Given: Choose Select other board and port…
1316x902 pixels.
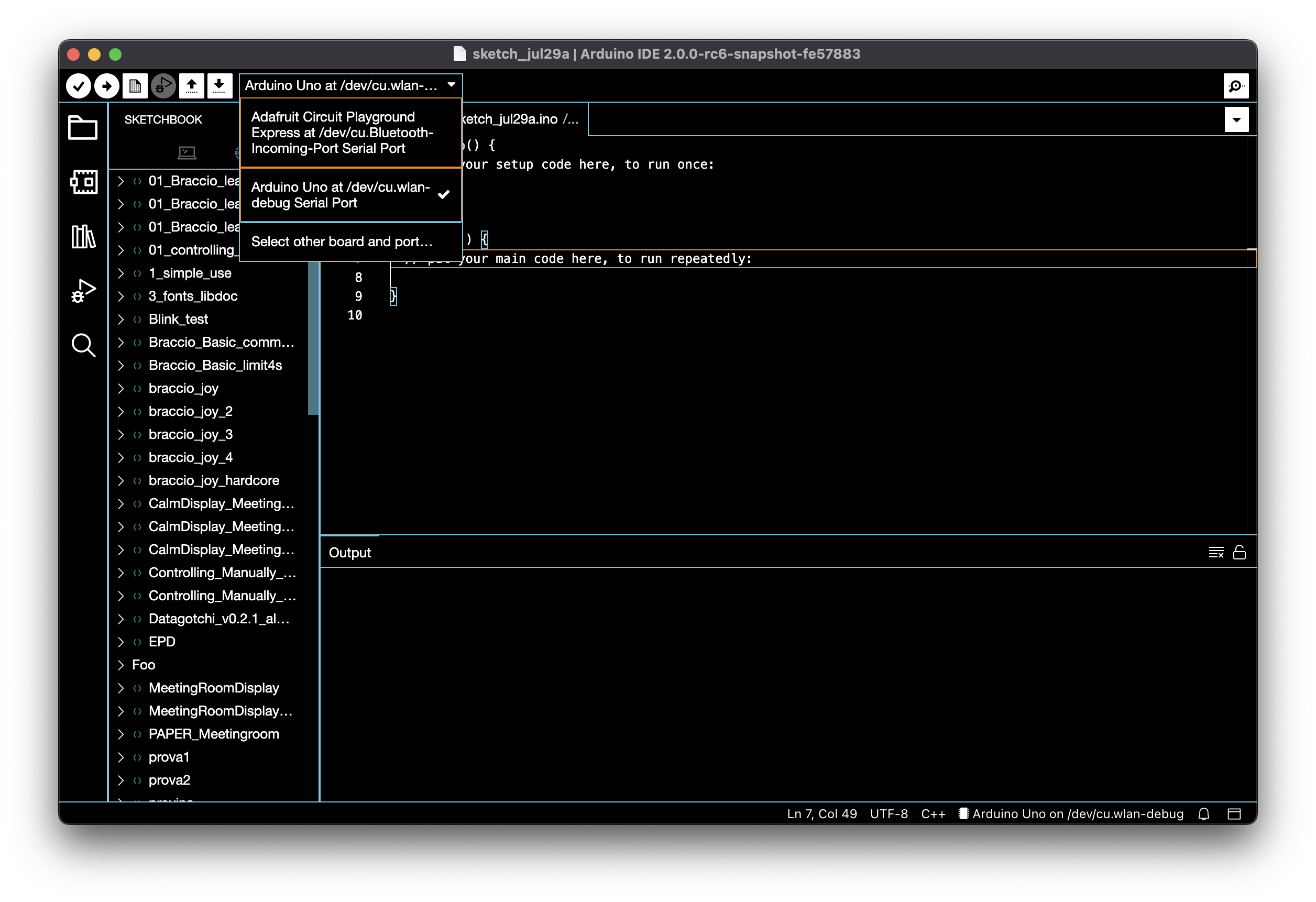Looking at the screenshot, I should click(350, 242).
